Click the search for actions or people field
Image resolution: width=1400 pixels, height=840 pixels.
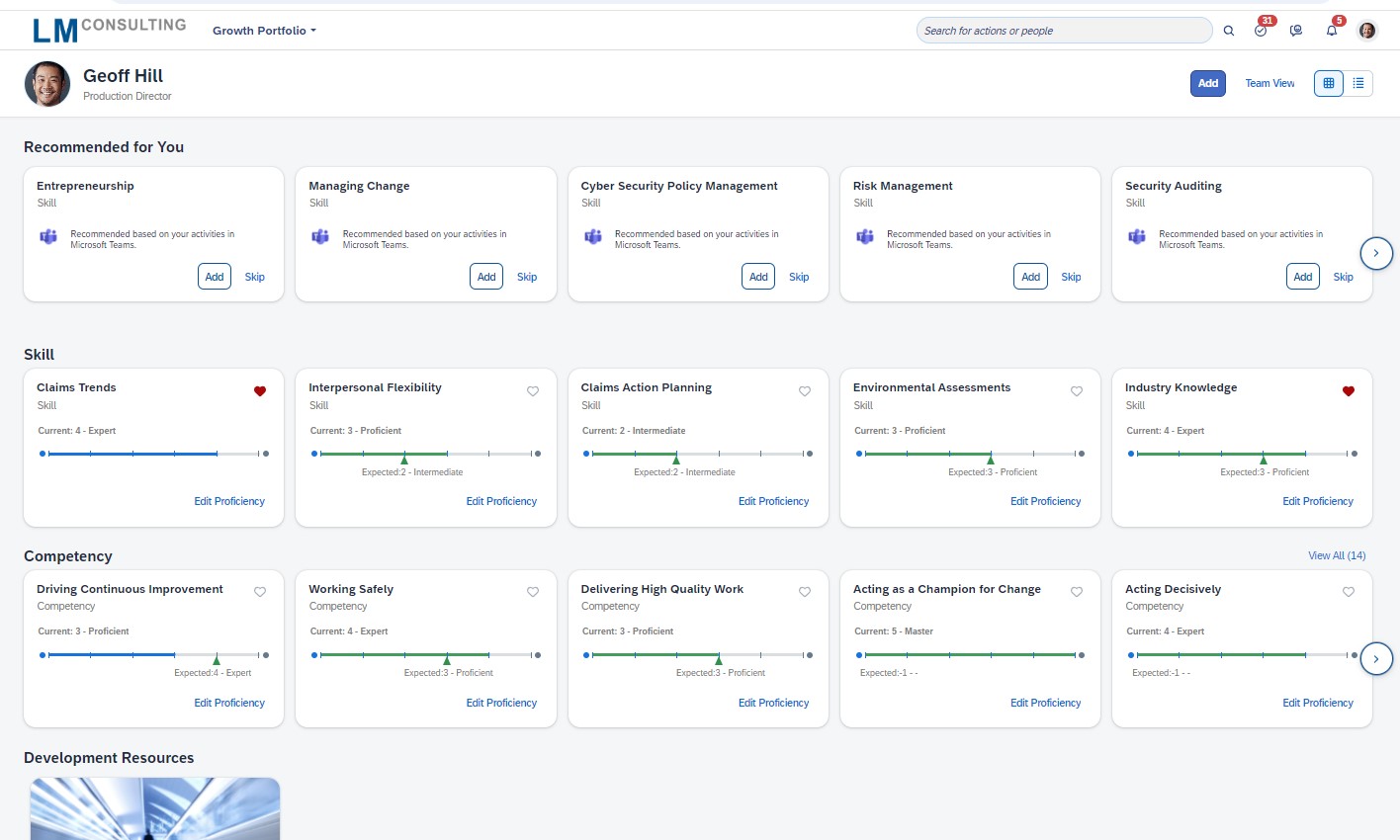click(1064, 31)
